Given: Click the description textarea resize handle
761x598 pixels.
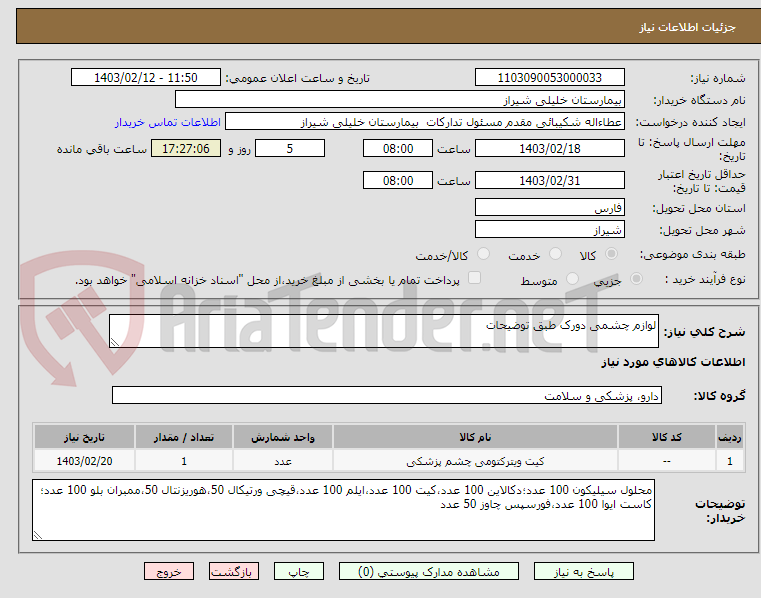Looking at the screenshot, I should click(x=115, y=342).
